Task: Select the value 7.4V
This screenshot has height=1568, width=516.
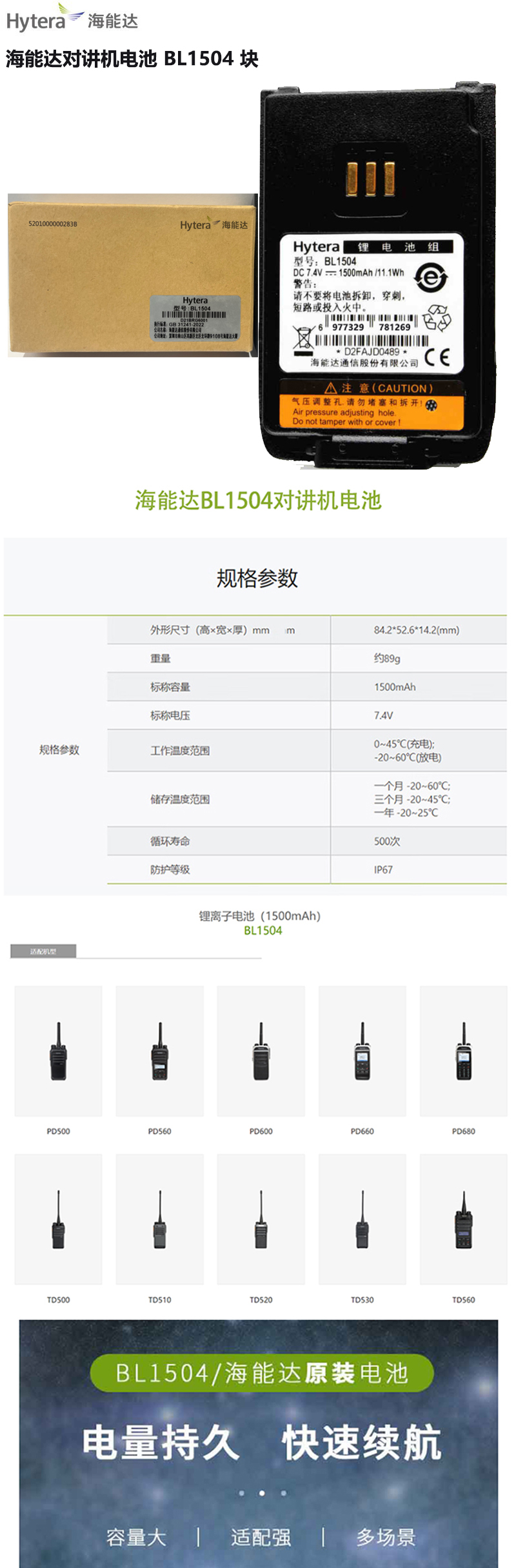Action: tap(383, 715)
